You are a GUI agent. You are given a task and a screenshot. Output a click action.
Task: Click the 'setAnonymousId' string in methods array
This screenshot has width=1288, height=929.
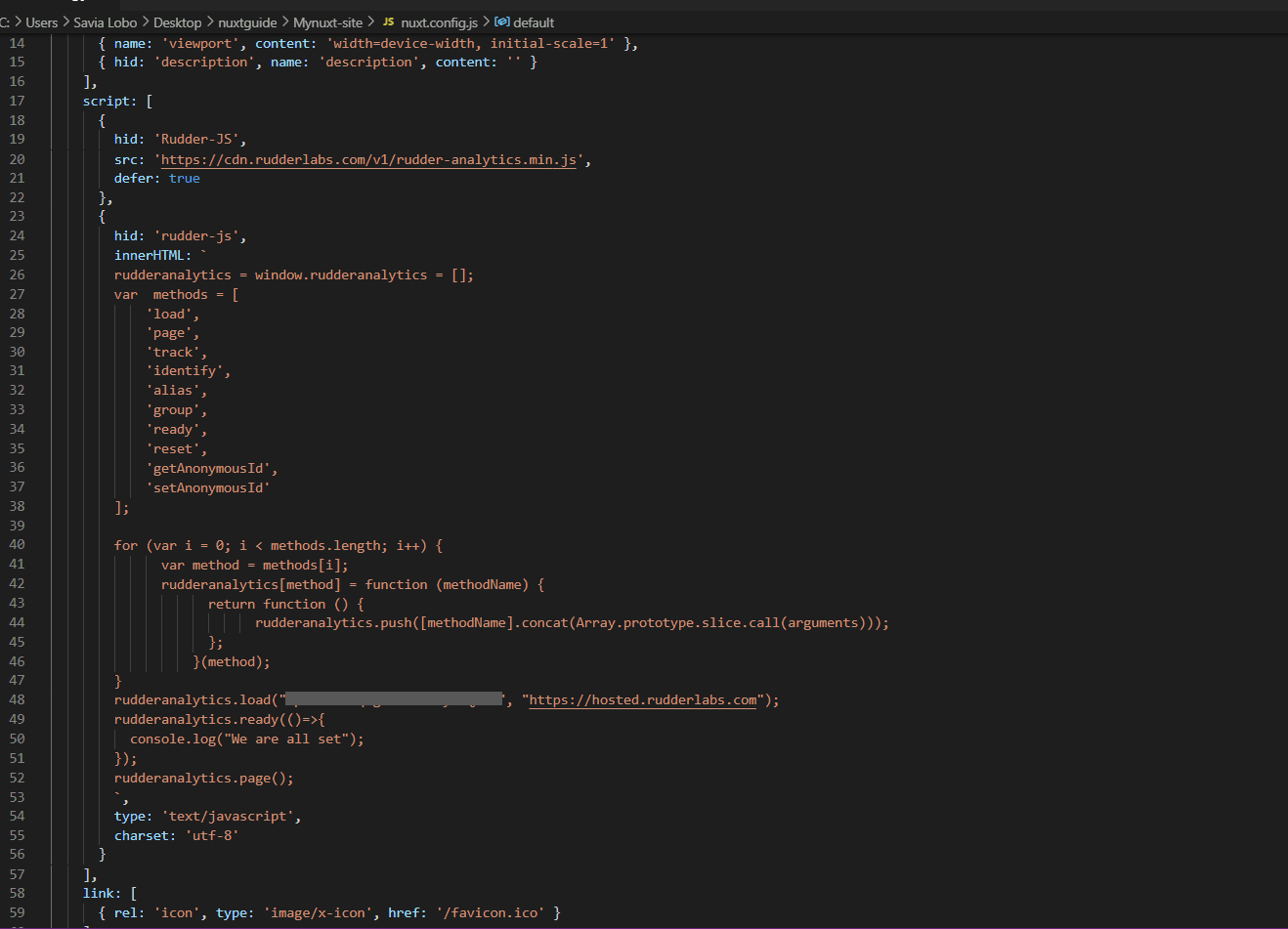coord(208,487)
